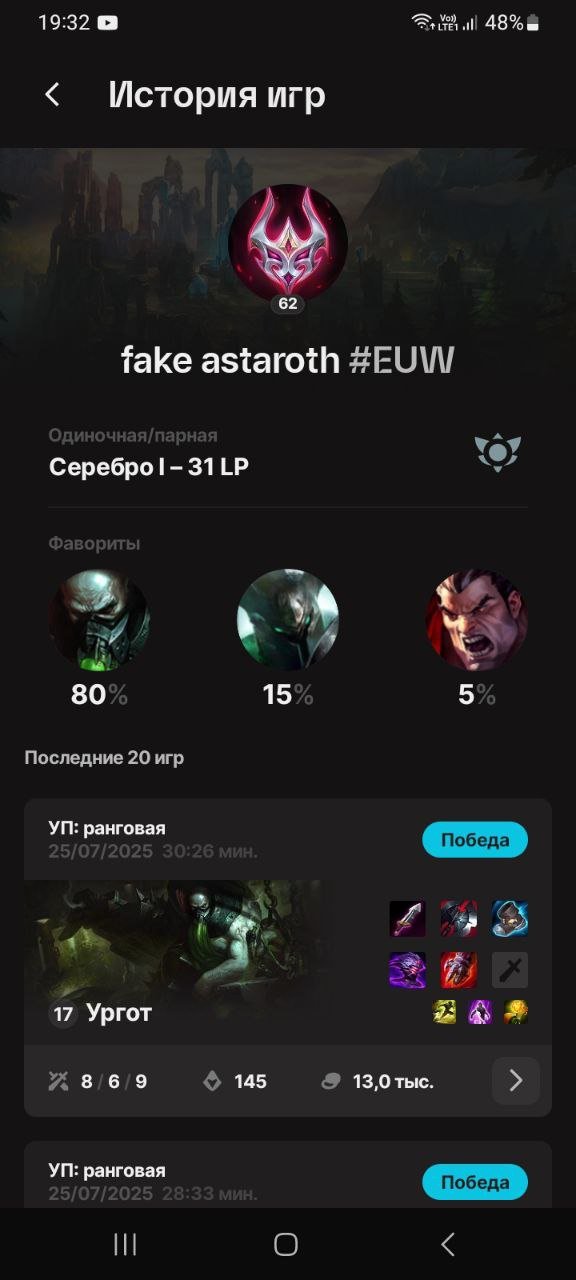Select the middle favorite champion at 15%
The height and width of the screenshot is (1280, 576).
[288, 620]
